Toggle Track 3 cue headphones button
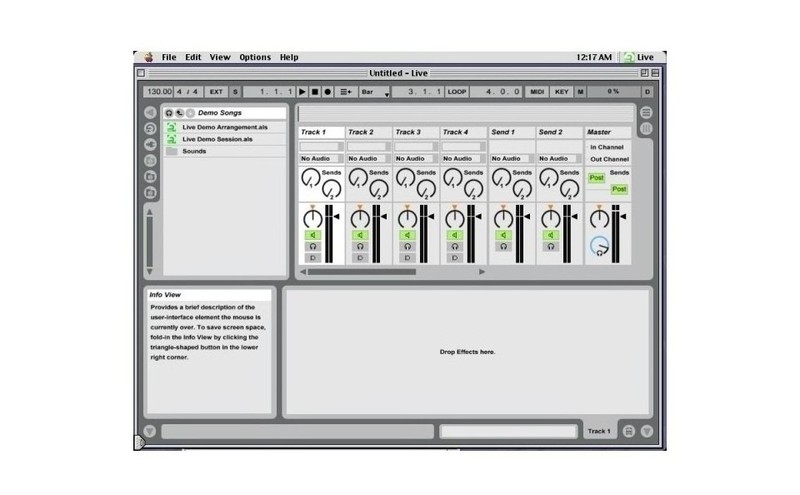 [x=407, y=246]
